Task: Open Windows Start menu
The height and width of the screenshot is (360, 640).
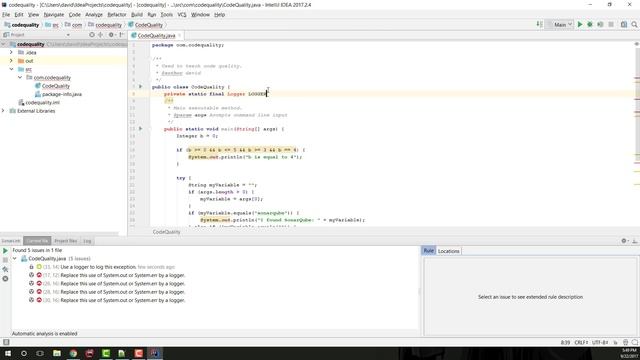Action: [8, 353]
